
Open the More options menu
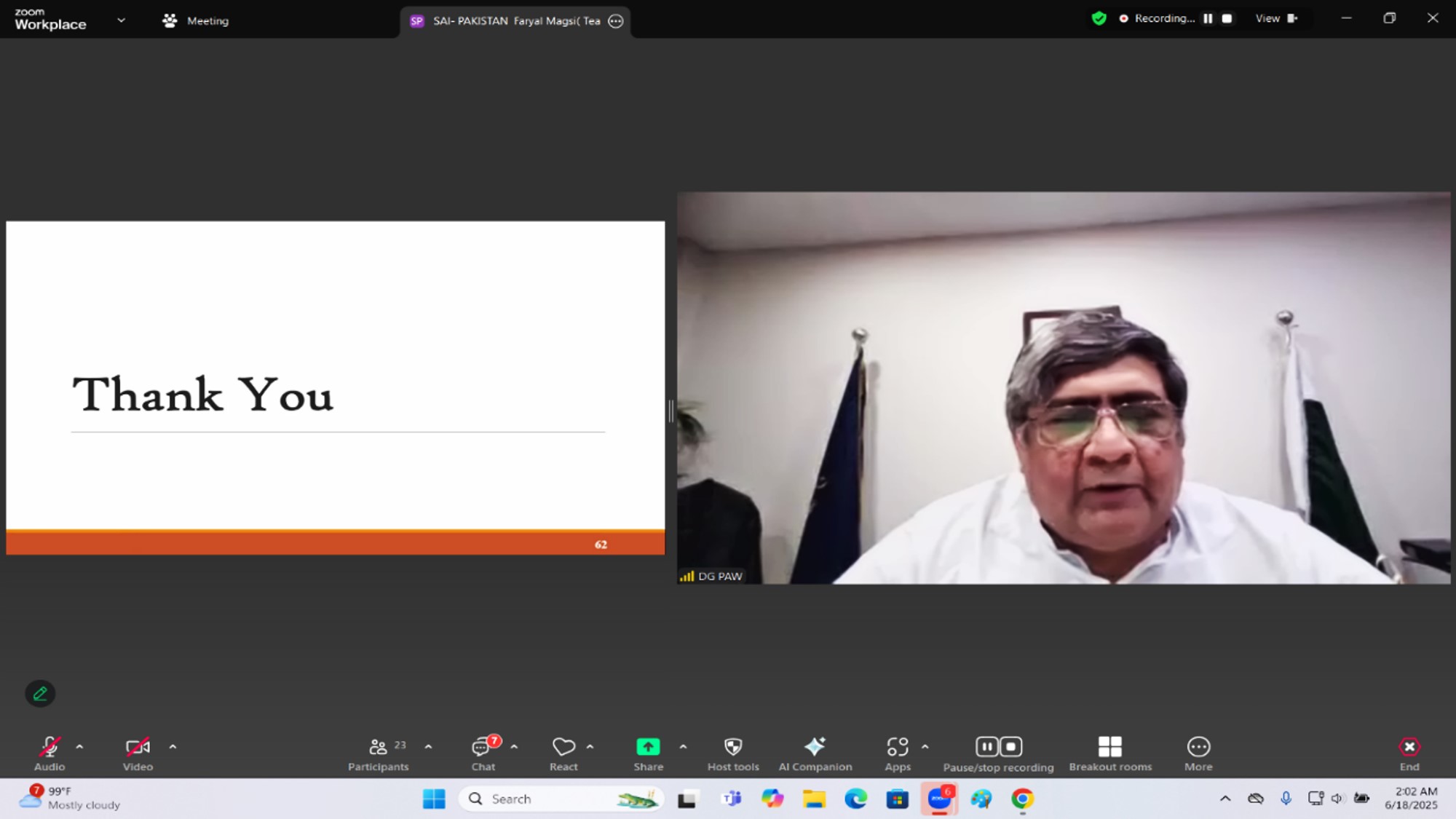pos(1198,753)
